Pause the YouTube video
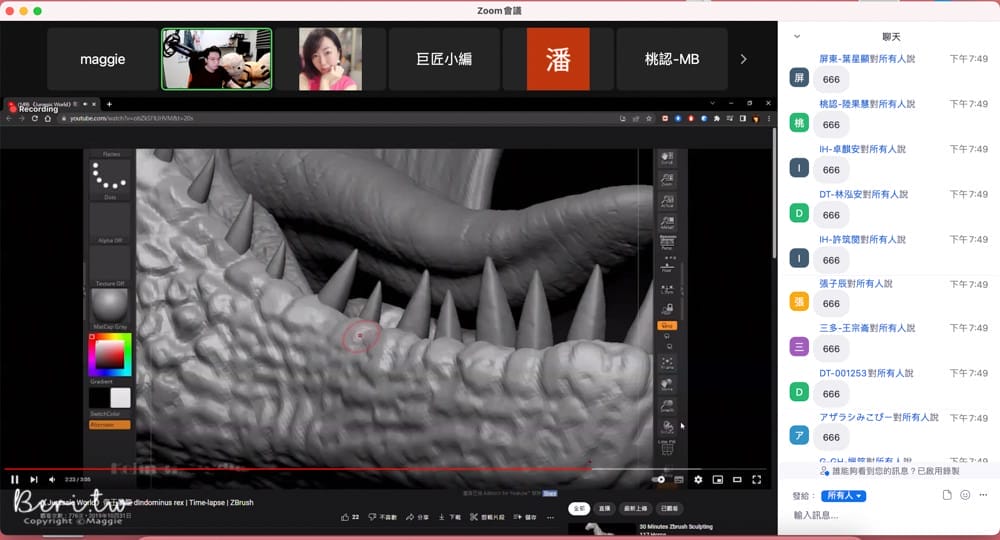 pos(15,479)
